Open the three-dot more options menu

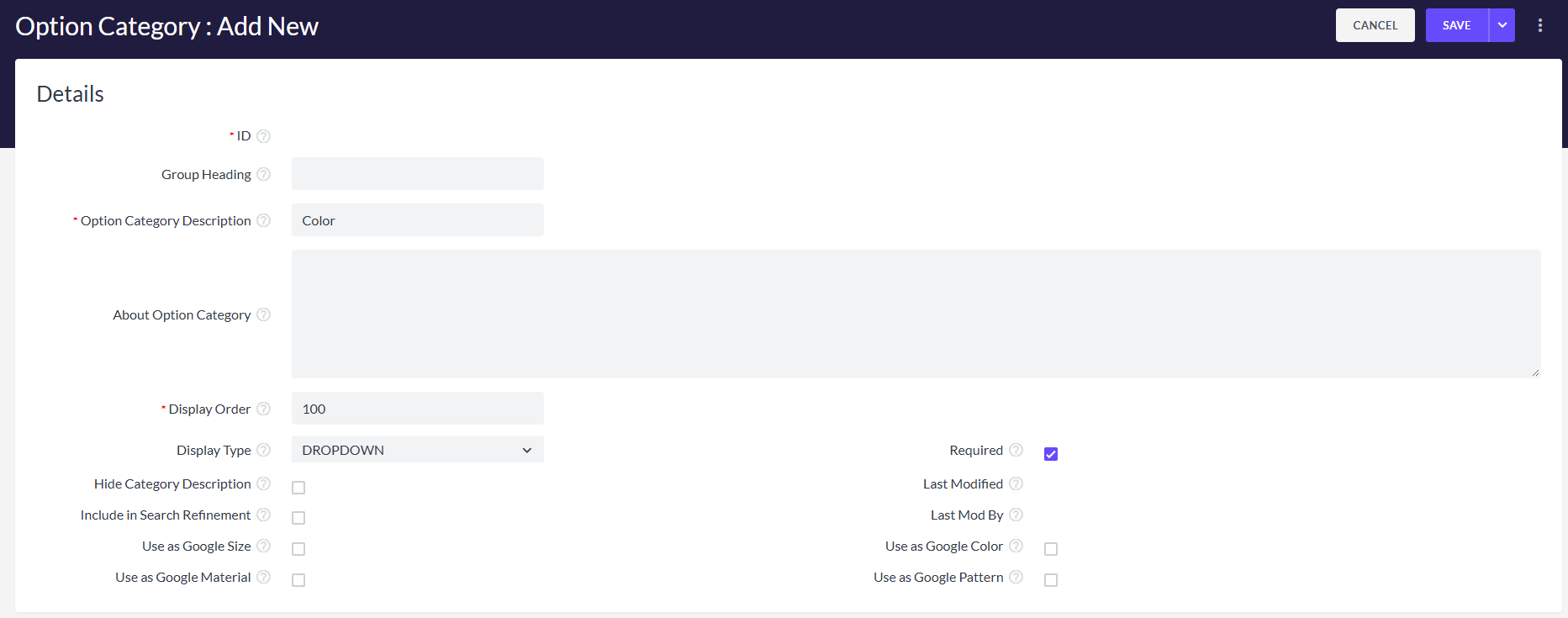coord(1539,25)
